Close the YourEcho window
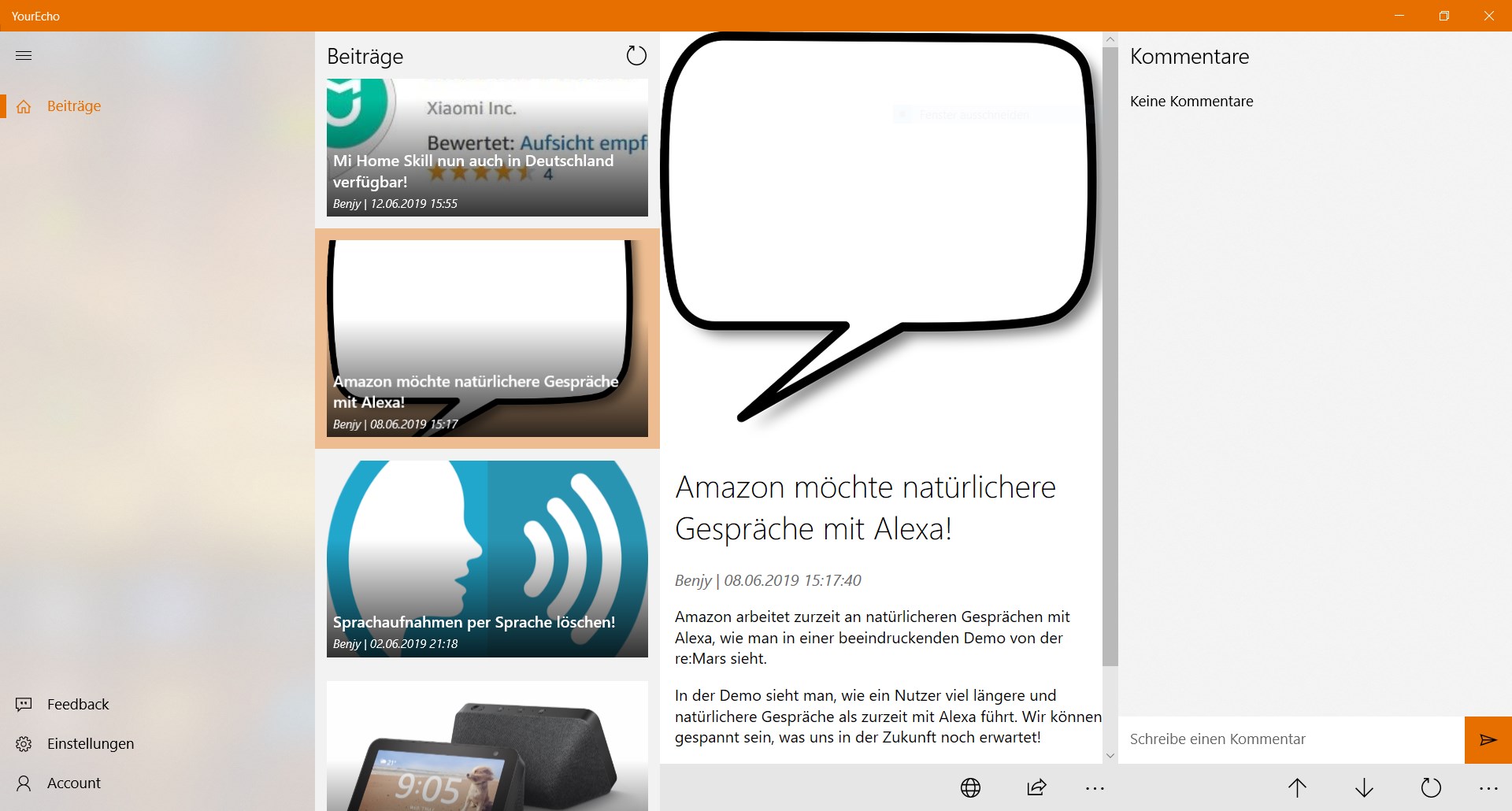 pos(1489,16)
